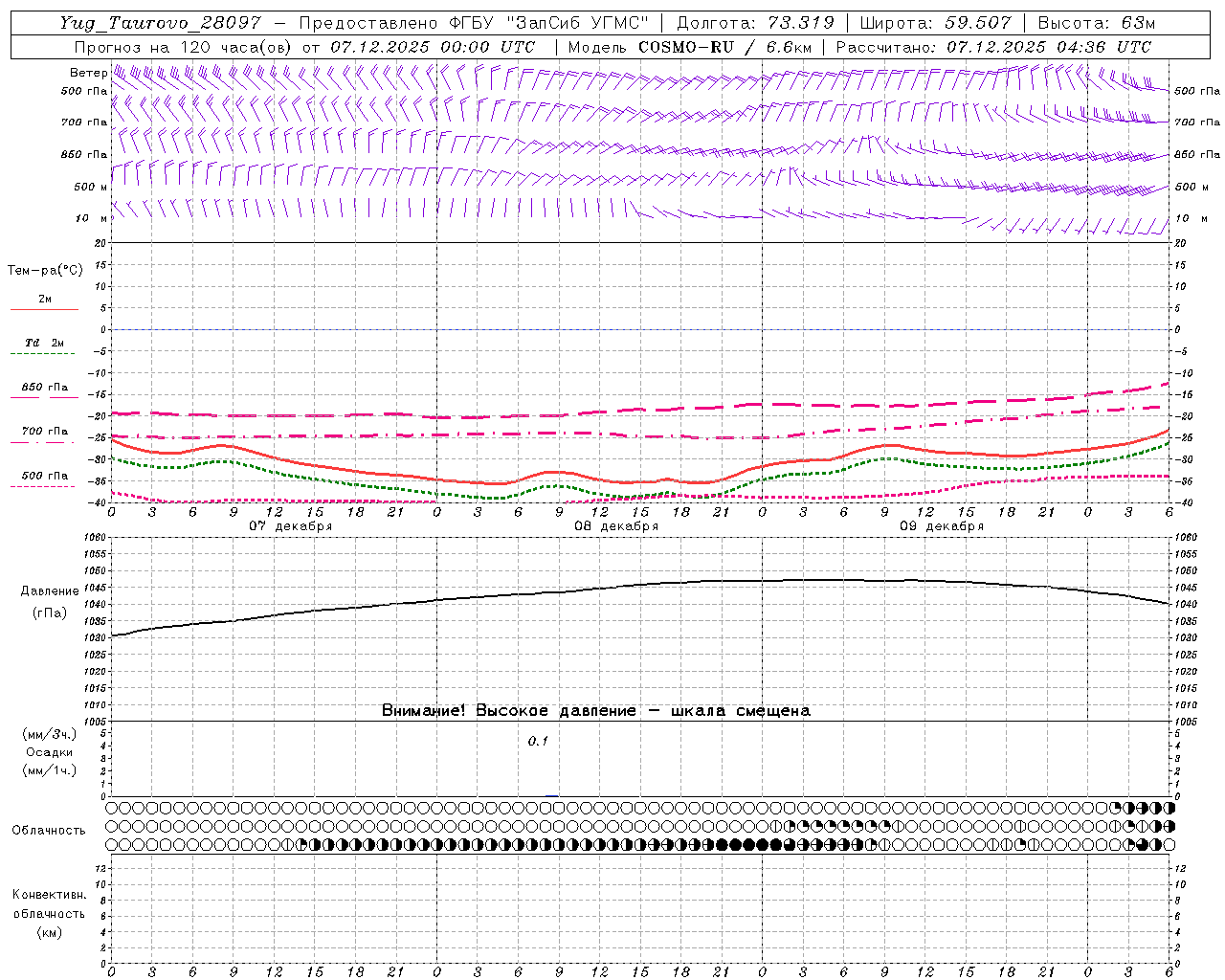This screenshot has width=1225, height=980.
Task: Click the Долгота: 73.319 value
Action: (x=755, y=23)
